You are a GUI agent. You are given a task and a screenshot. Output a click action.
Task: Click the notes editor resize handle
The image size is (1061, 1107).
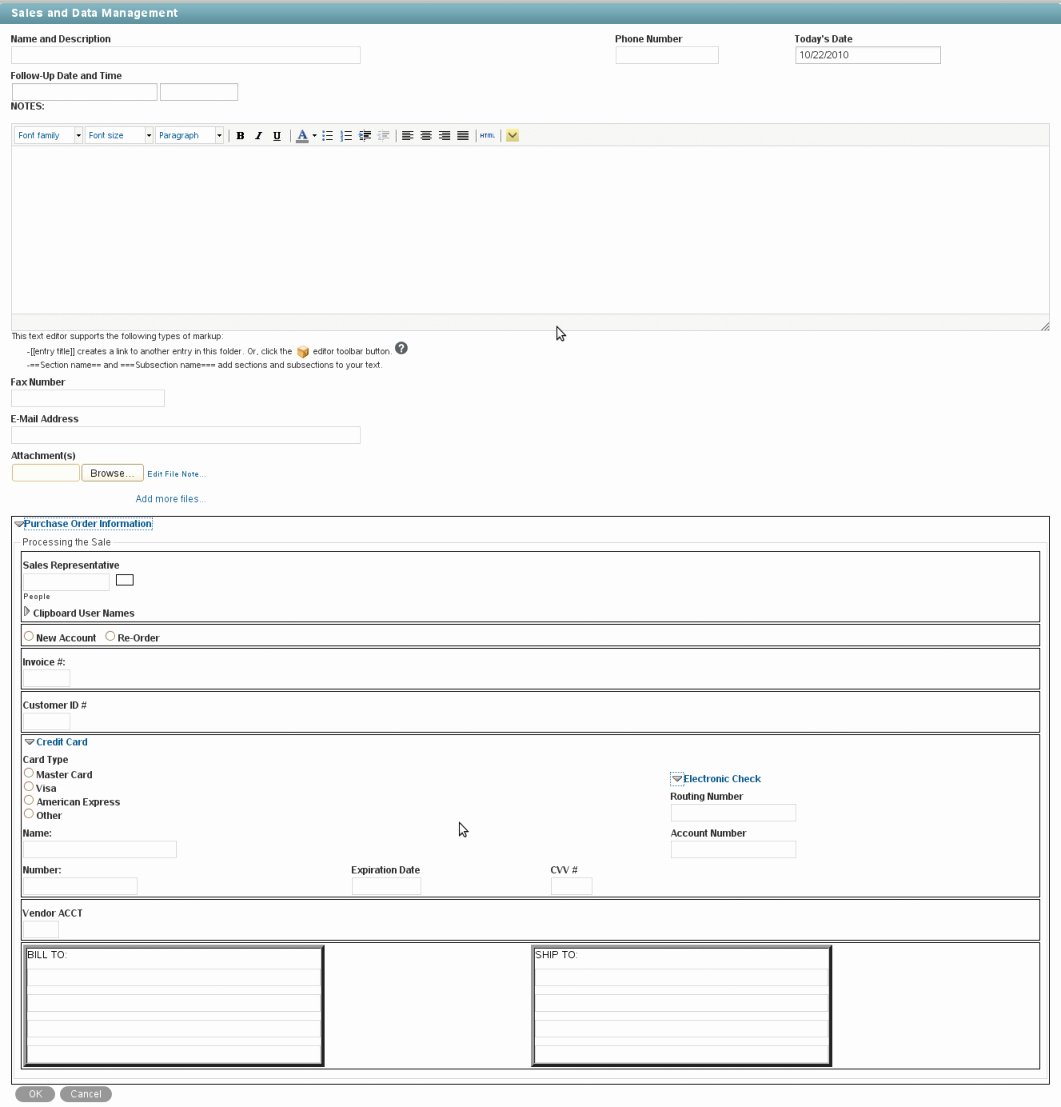[x=1044, y=325]
